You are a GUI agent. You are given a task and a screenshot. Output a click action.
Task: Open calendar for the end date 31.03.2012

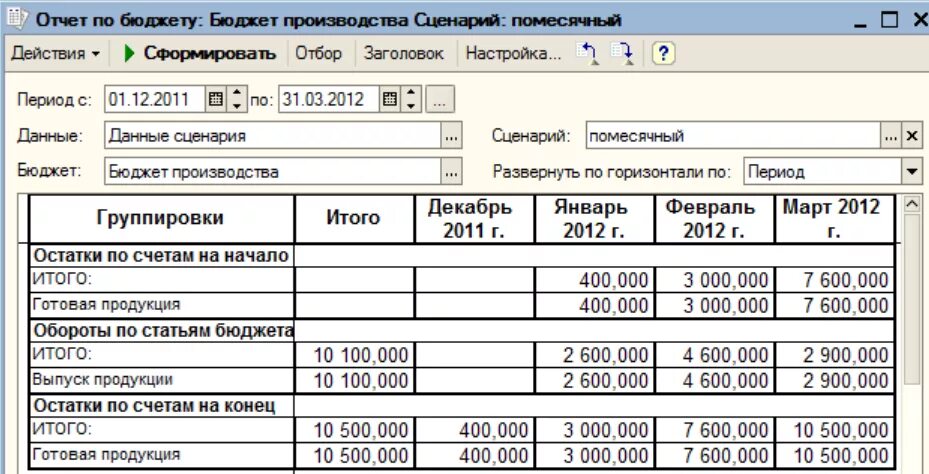tap(389, 100)
